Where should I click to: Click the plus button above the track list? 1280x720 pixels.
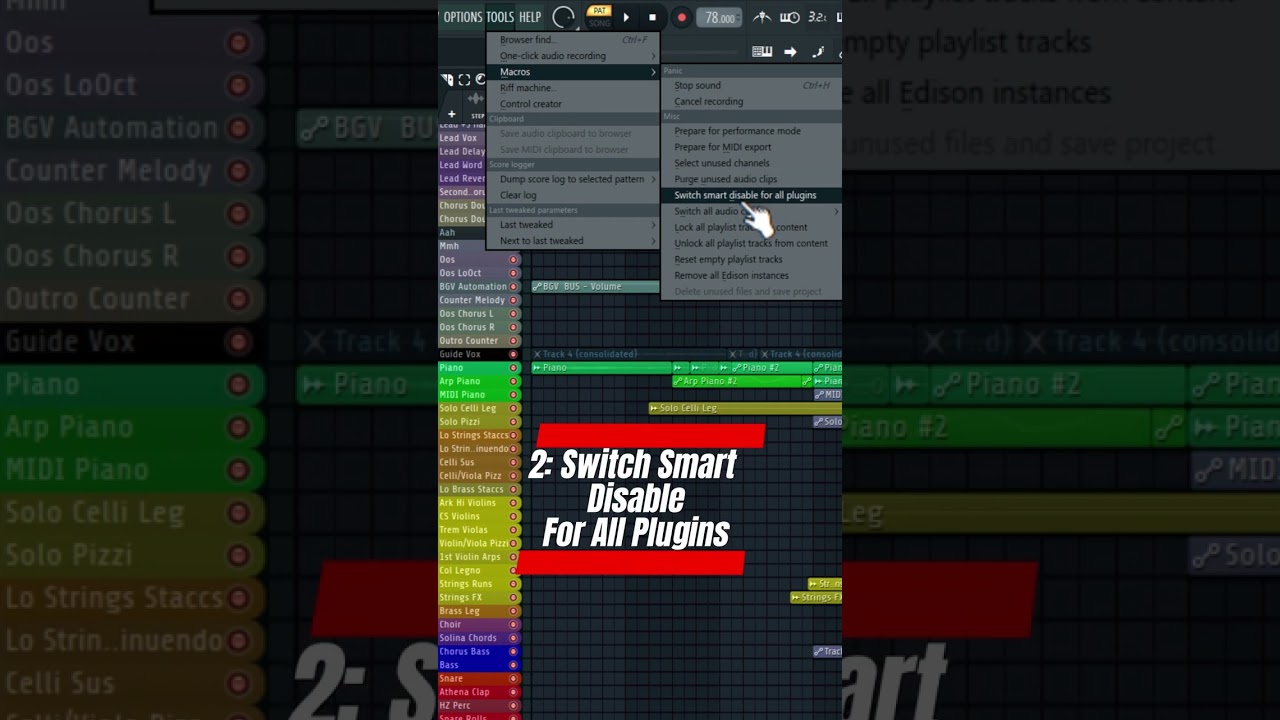coord(452,114)
